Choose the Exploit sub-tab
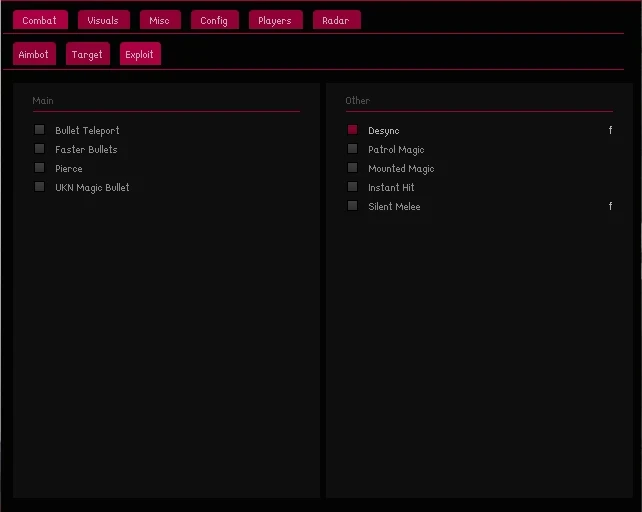Viewport: 642px width, 512px height. click(x=140, y=54)
